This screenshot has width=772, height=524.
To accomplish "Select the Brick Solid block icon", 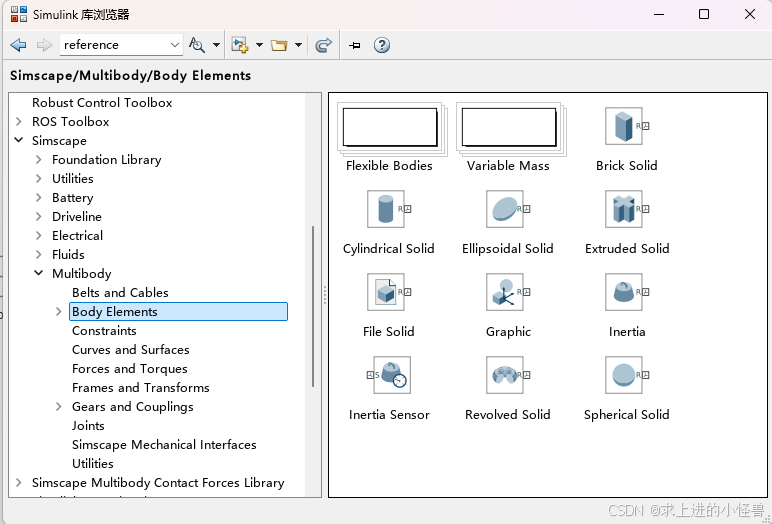I will (626, 126).
